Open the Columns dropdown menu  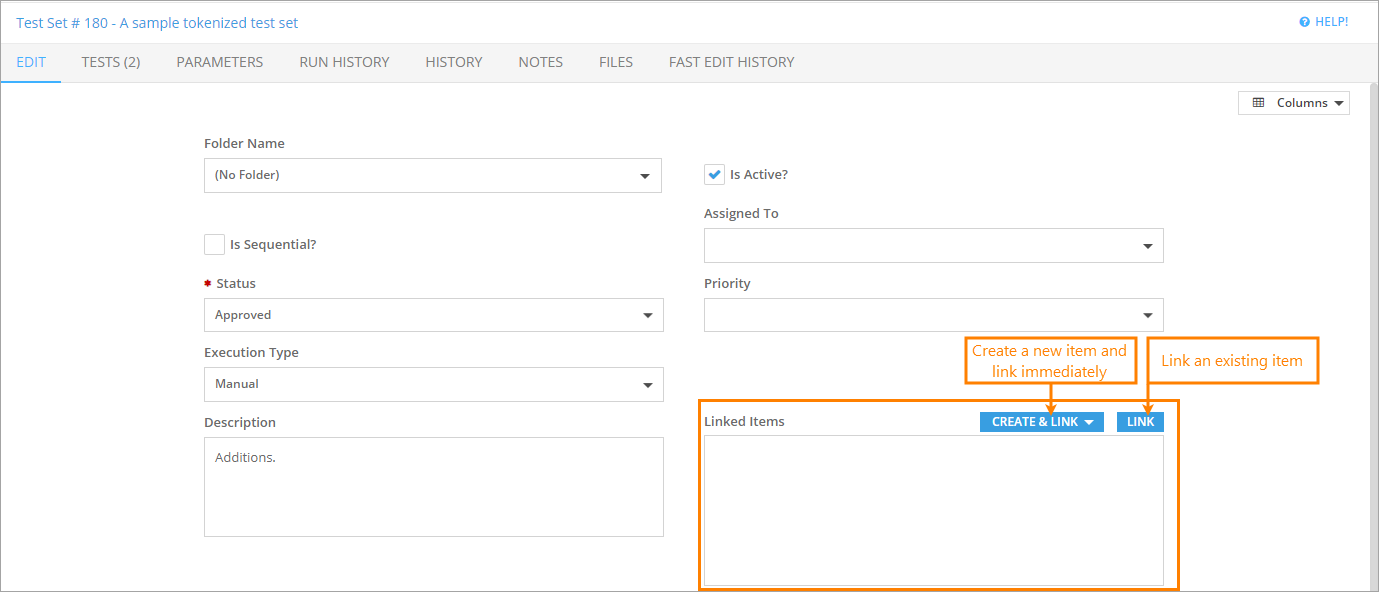(x=1294, y=103)
